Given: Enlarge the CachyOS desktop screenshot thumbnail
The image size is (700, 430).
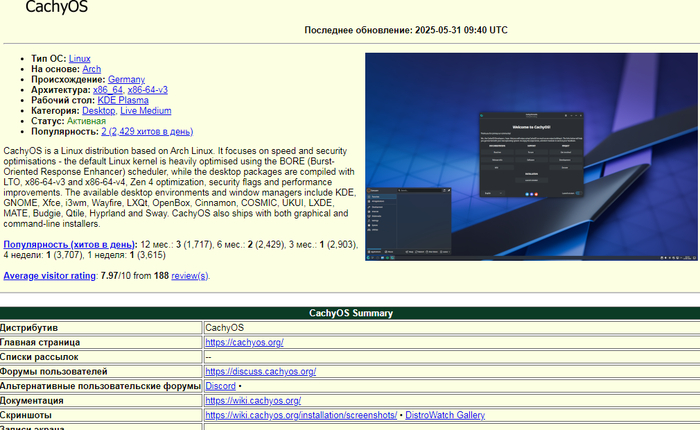Looking at the screenshot, I should (532, 157).
